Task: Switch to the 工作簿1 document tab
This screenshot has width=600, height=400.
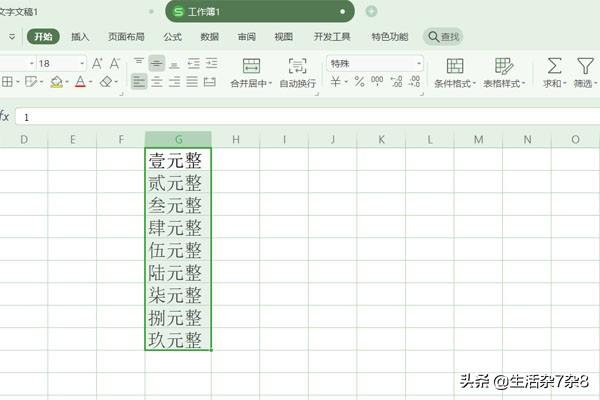Action: (259, 12)
